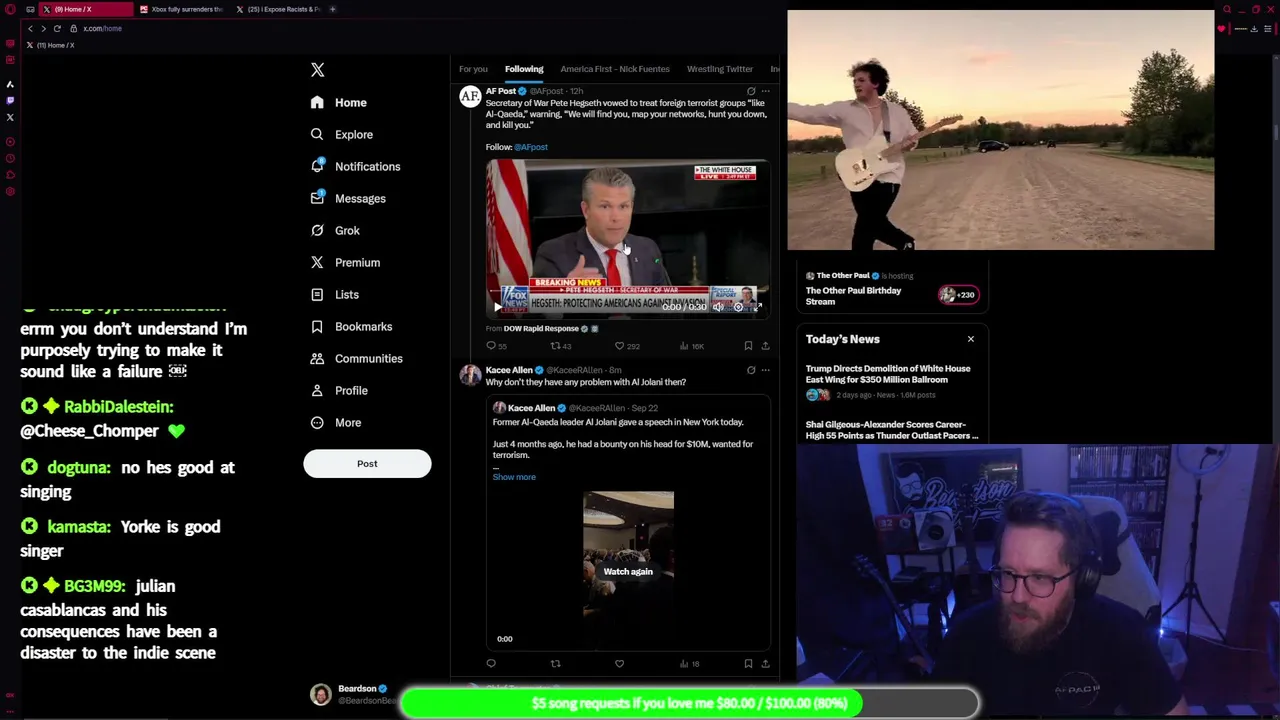
Task: Open the Communities icon in sidebar
Action: click(317, 358)
